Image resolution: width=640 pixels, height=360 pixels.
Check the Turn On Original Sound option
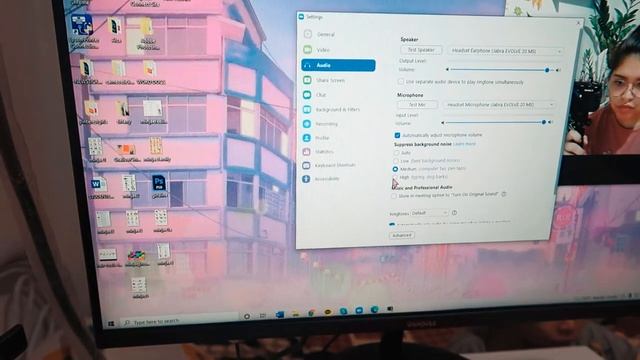[393, 196]
